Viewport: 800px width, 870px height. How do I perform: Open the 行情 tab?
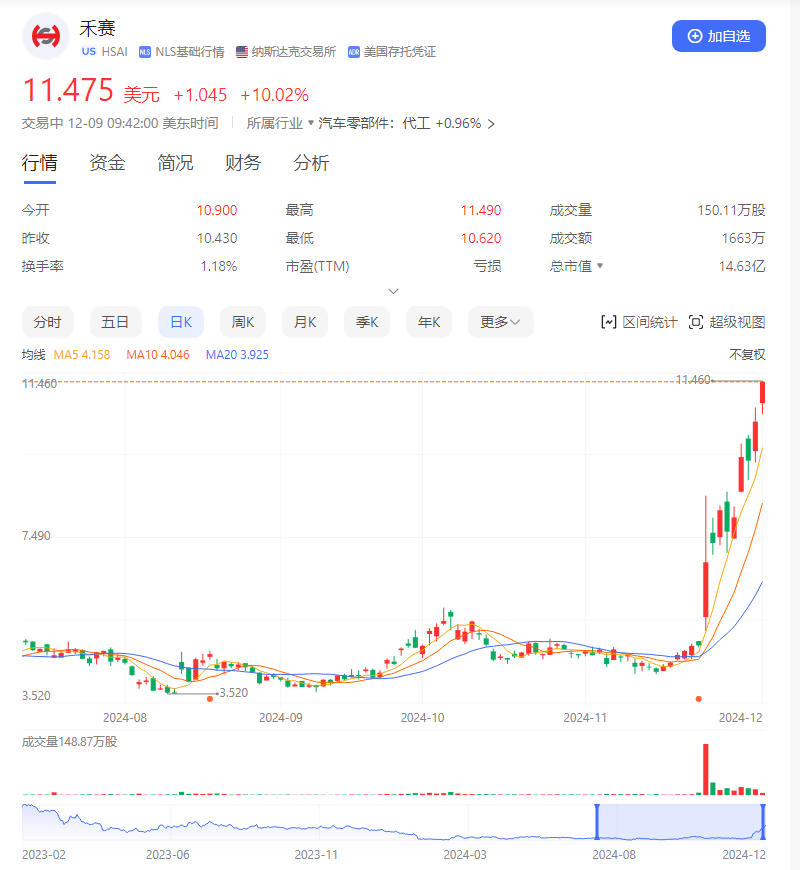click(x=39, y=163)
